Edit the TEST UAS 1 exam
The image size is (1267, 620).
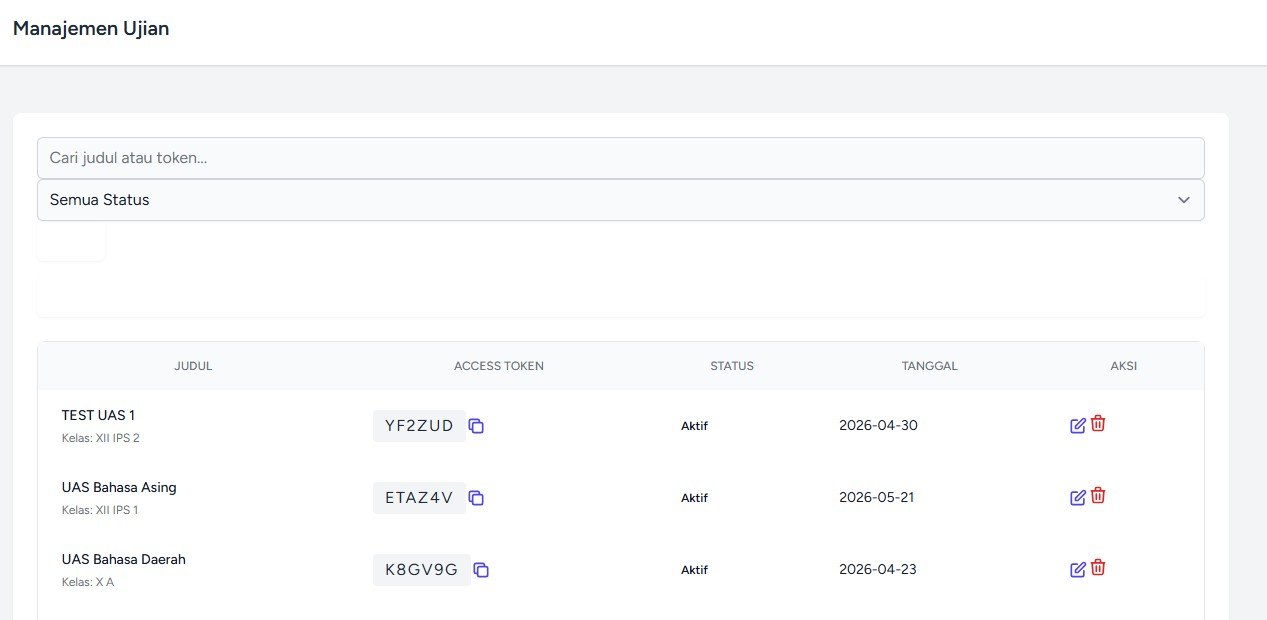pyautogui.click(x=1078, y=425)
